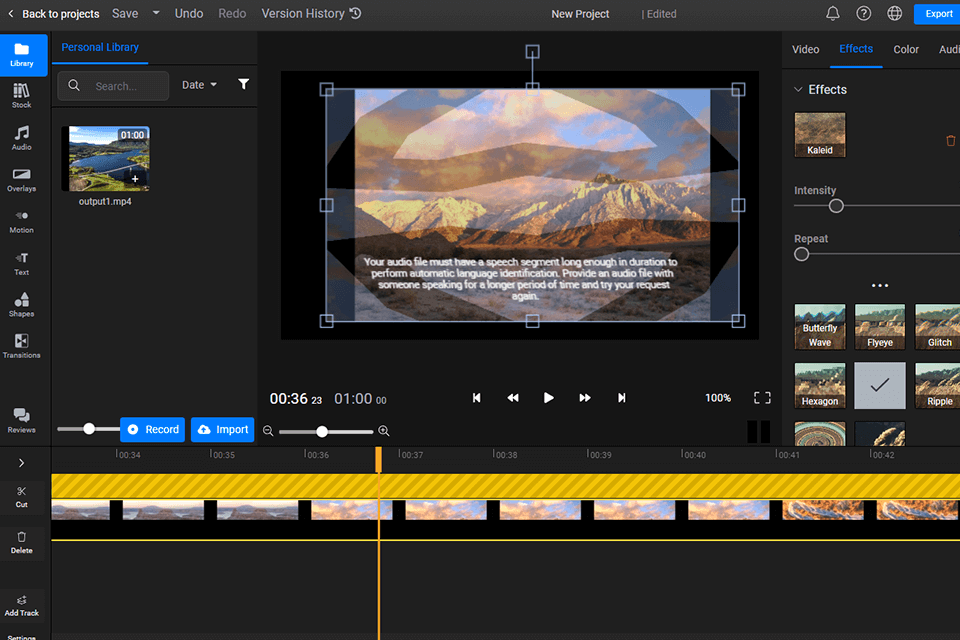
Task: Click the library thumbnail size slider
Action: click(89, 429)
